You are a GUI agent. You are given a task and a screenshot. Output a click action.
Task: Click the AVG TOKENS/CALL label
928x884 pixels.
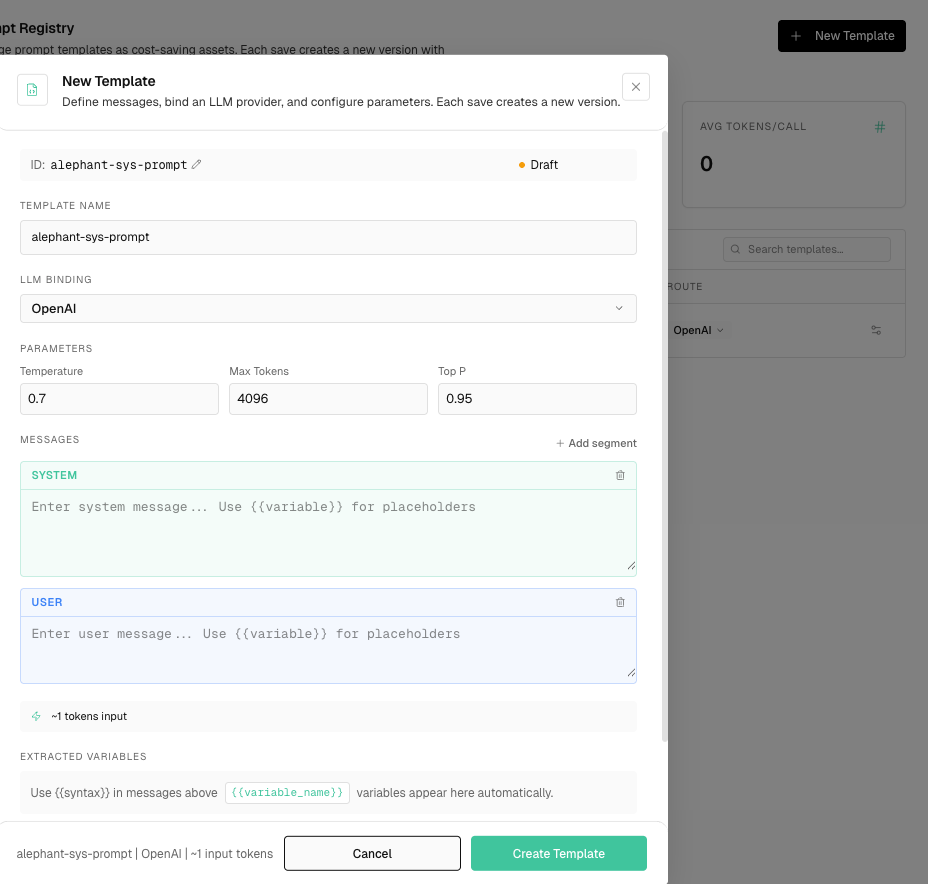point(753,127)
